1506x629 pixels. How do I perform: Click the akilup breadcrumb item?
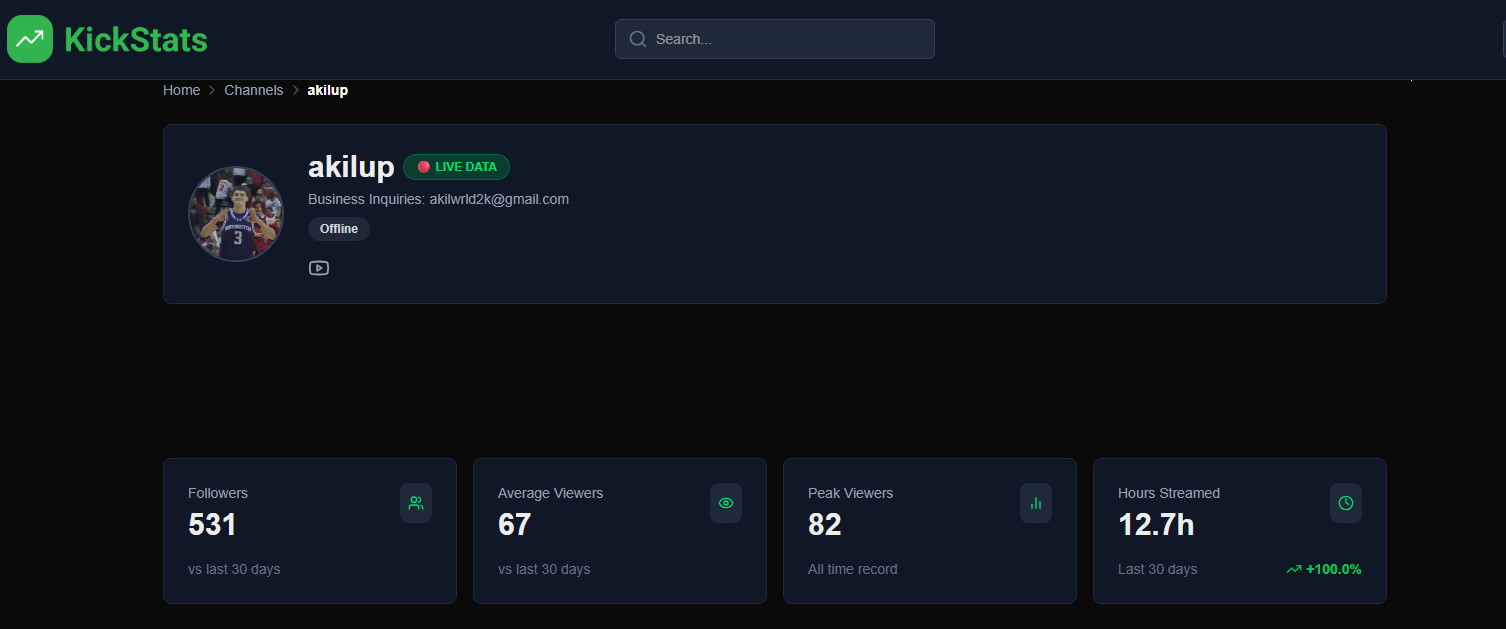tap(328, 90)
